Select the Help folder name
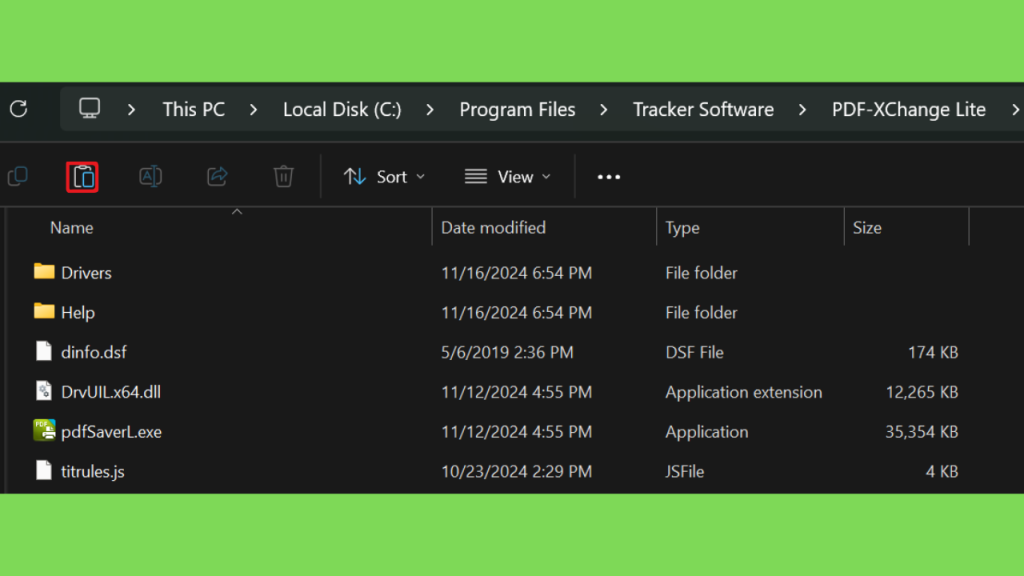Screen dimensions: 1024x576 (x=78, y=312)
